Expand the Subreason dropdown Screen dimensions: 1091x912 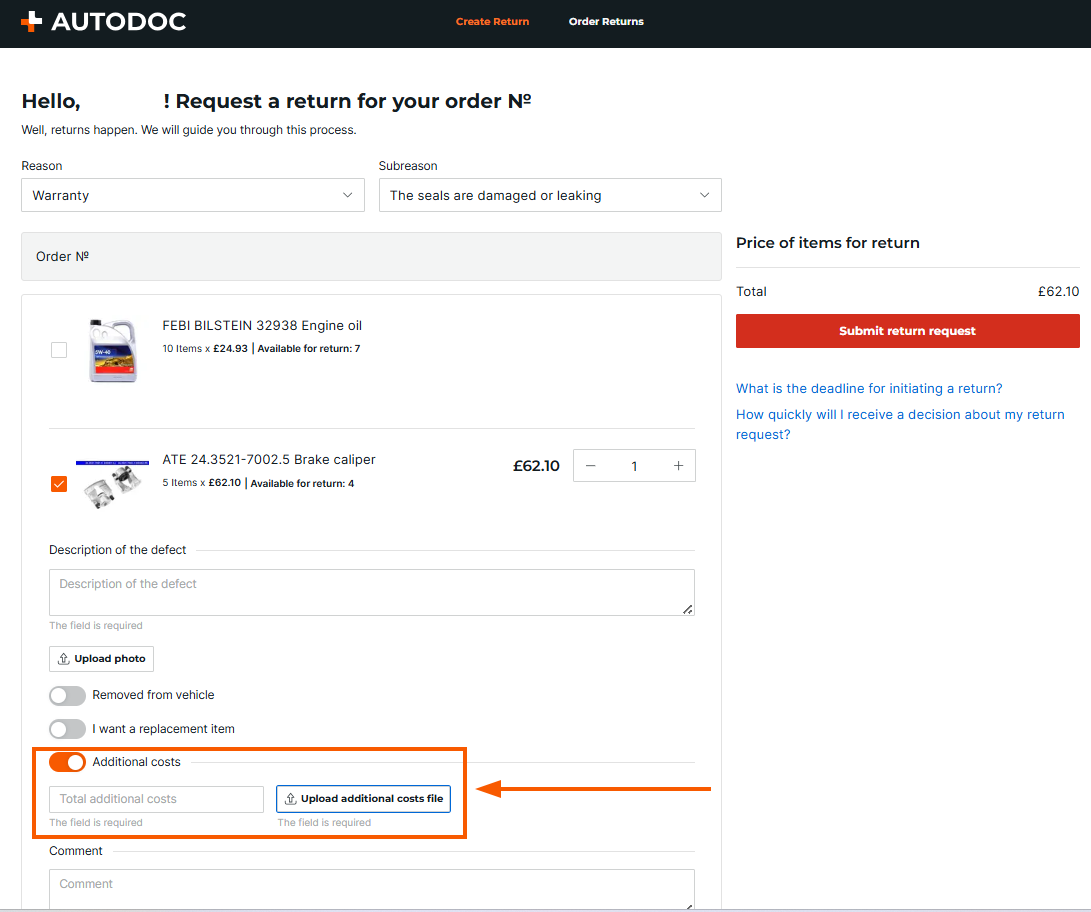pyautogui.click(x=550, y=195)
